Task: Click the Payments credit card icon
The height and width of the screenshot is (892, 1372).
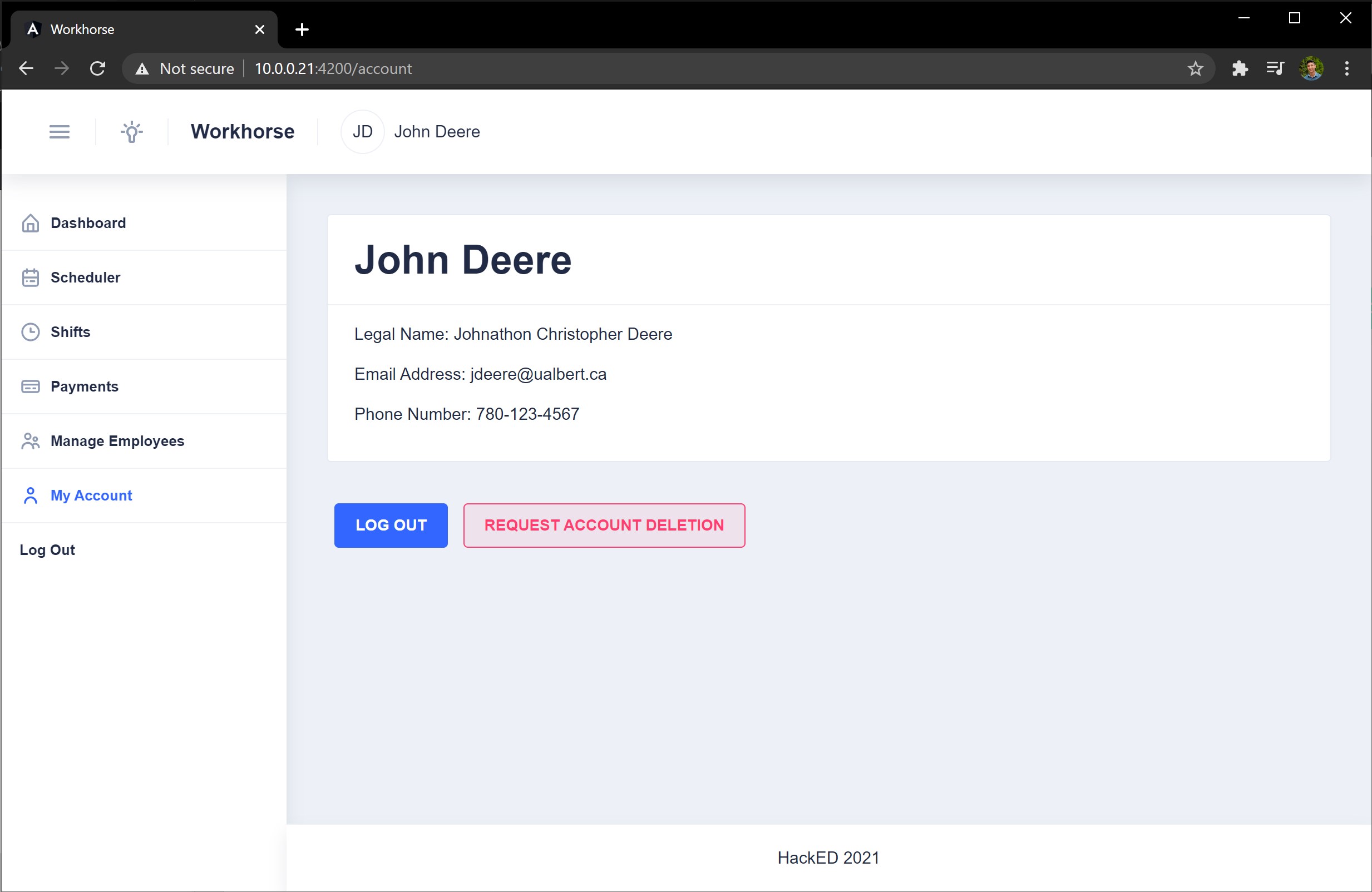Action: pos(31,386)
